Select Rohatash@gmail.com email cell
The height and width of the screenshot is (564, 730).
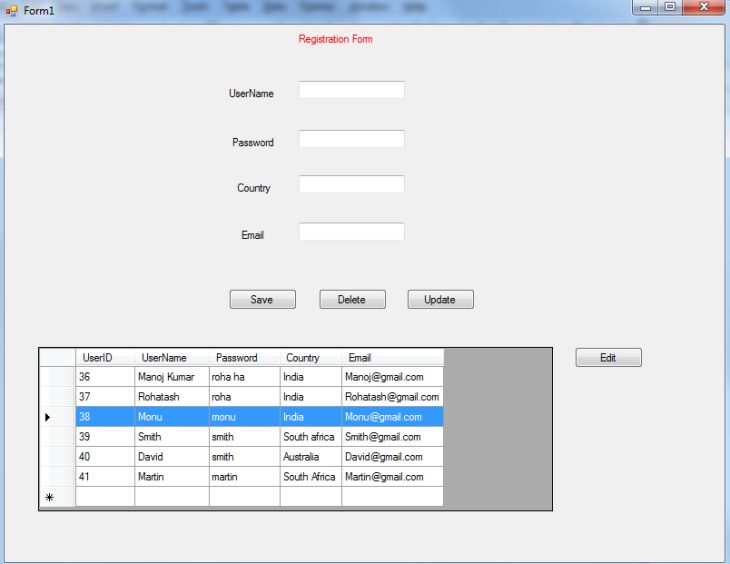point(392,397)
